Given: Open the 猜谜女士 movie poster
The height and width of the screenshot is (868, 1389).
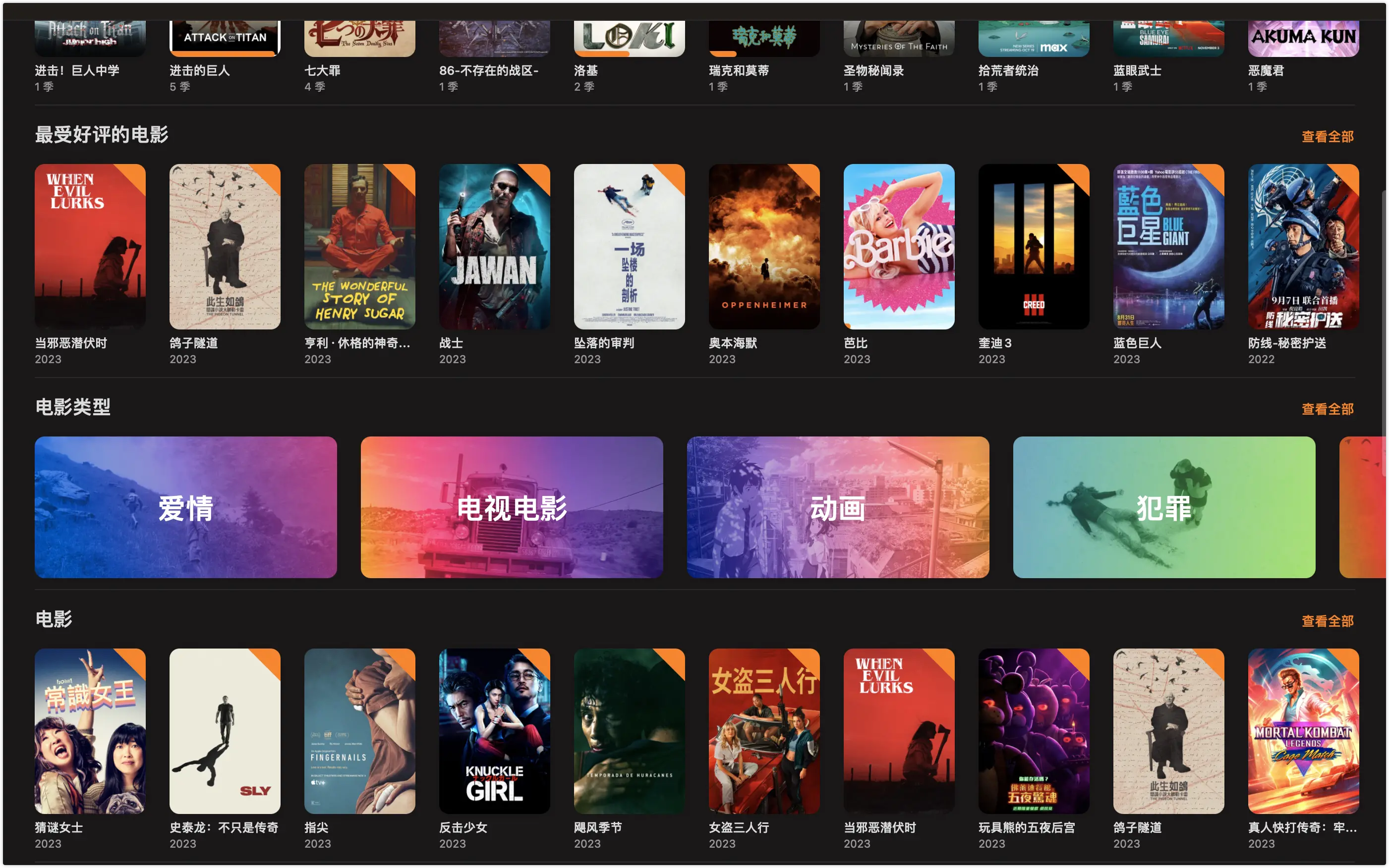Looking at the screenshot, I should 90,731.
